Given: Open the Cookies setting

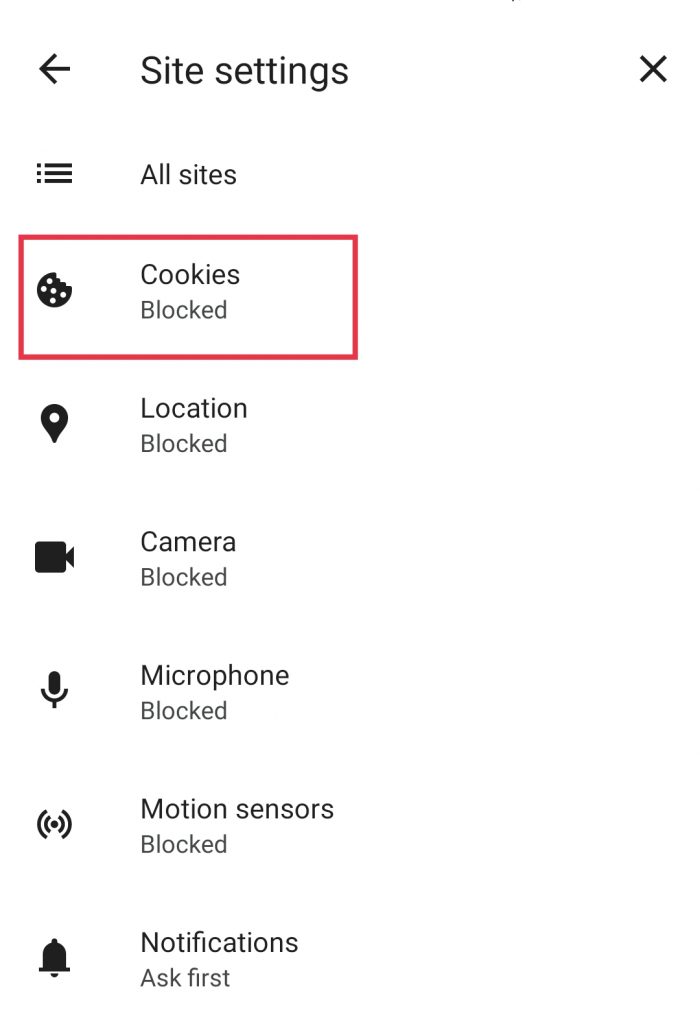Looking at the screenshot, I should 190,275.
